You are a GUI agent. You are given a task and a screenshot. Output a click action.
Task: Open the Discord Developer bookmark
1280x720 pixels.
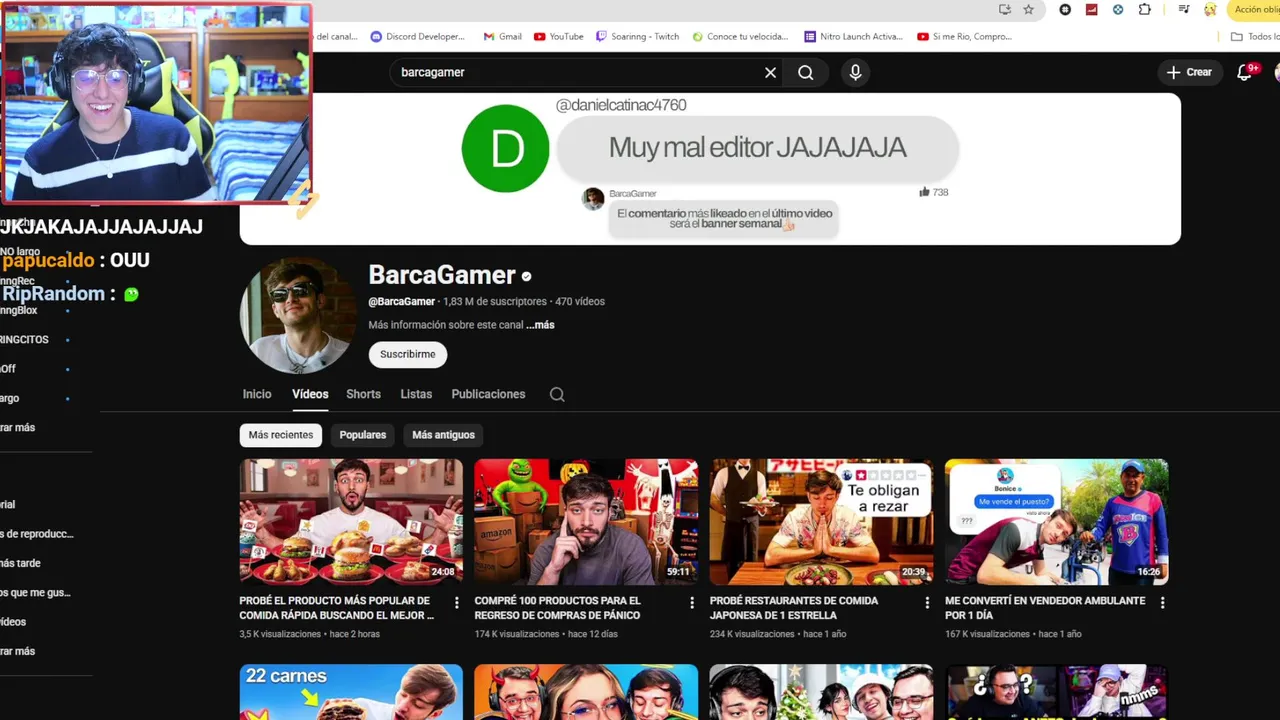click(x=417, y=36)
